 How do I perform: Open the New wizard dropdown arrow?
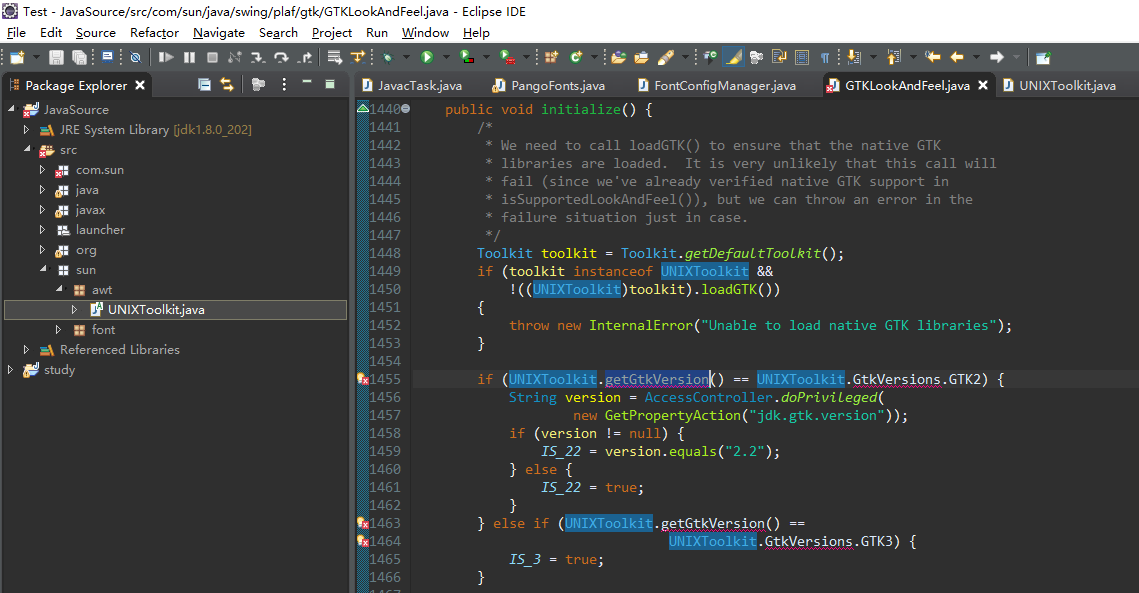click(x=36, y=57)
